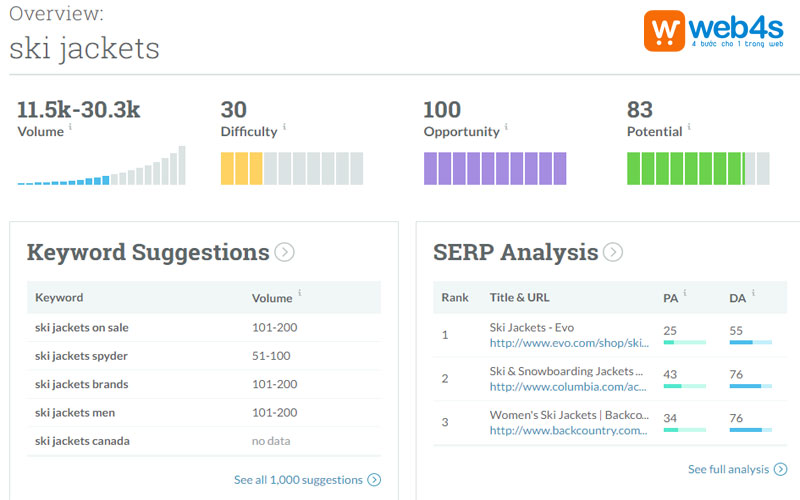Sort by the Keyword column header
The width and height of the screenshot is (800, 500).
coord(59,298)
